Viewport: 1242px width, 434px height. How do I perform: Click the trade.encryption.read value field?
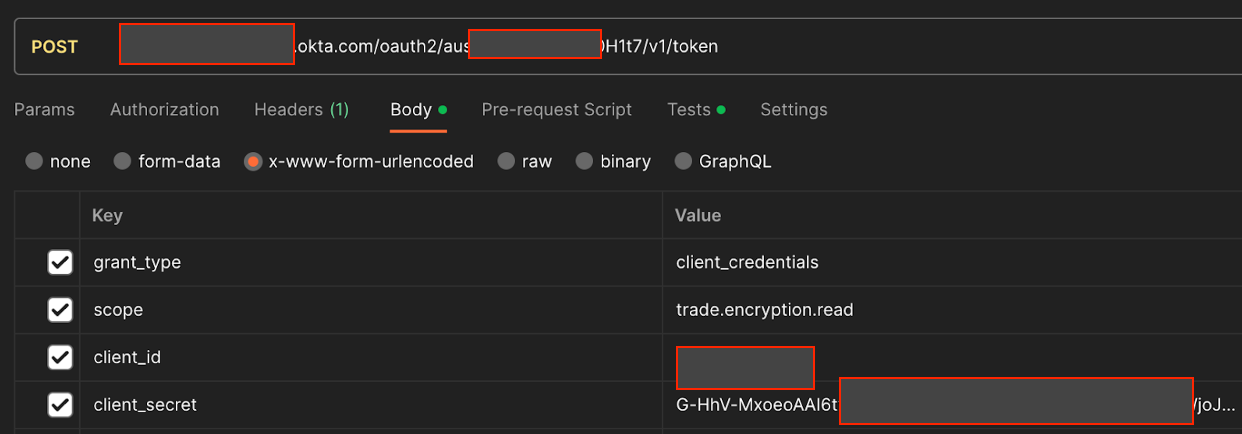(x=951, y=310)
